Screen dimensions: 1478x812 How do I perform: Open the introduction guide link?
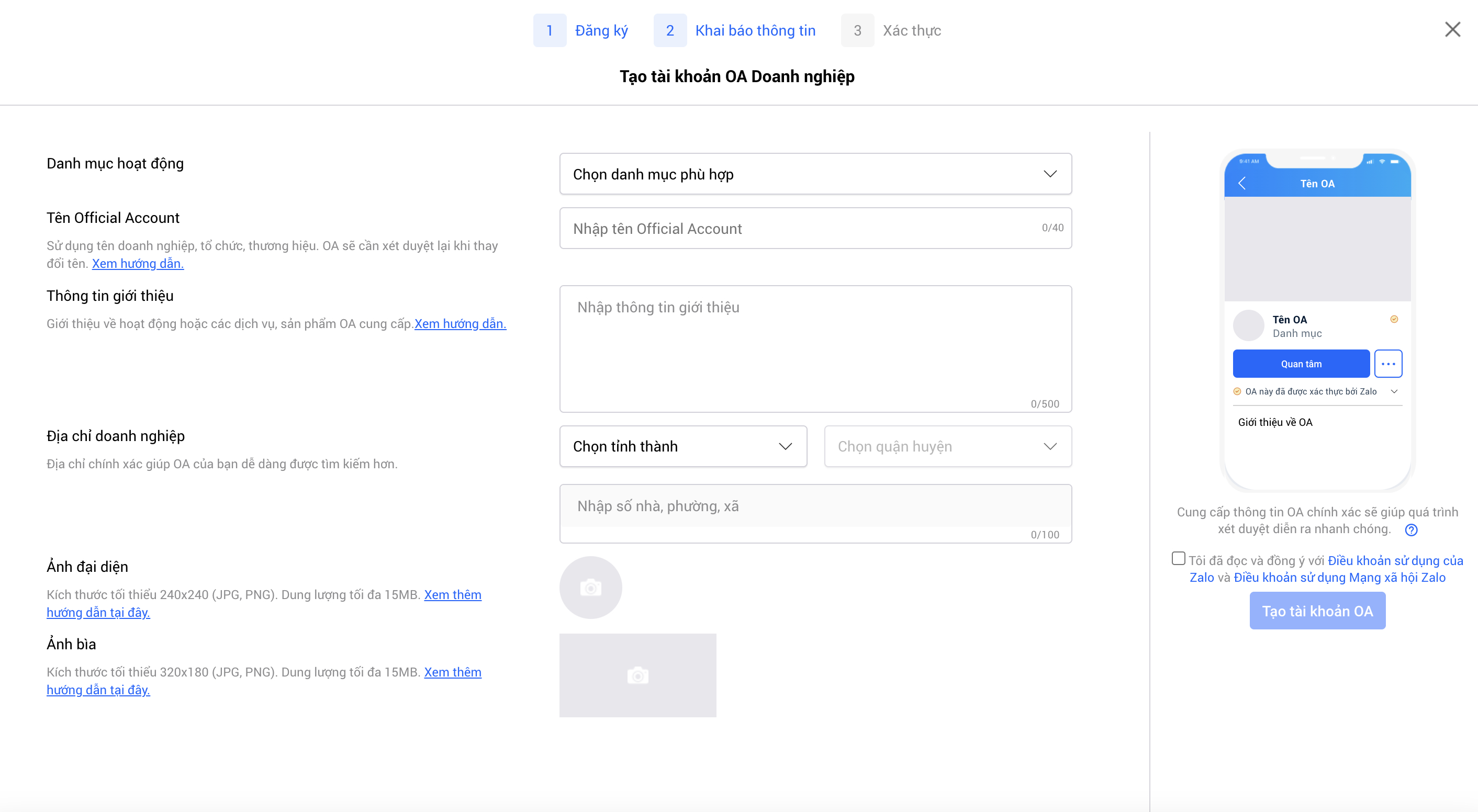[x=460, y=323]
